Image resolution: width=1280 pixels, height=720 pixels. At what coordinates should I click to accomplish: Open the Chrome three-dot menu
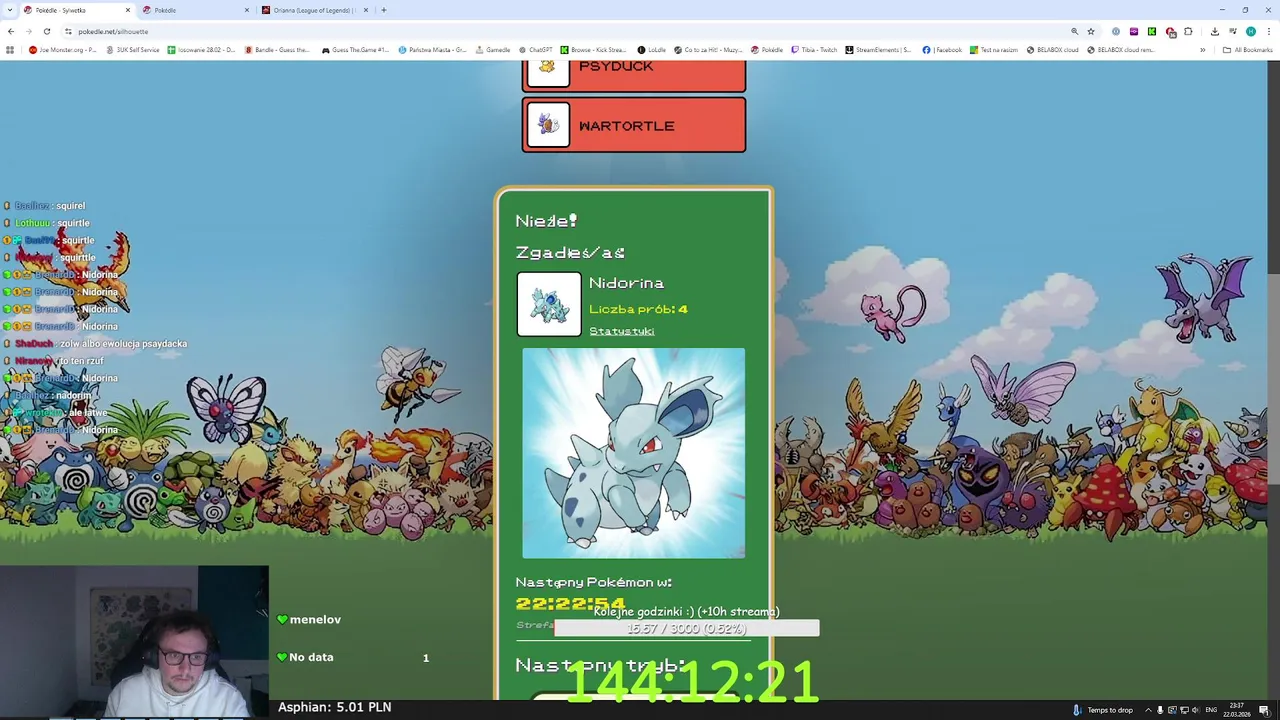point(1268,31)
